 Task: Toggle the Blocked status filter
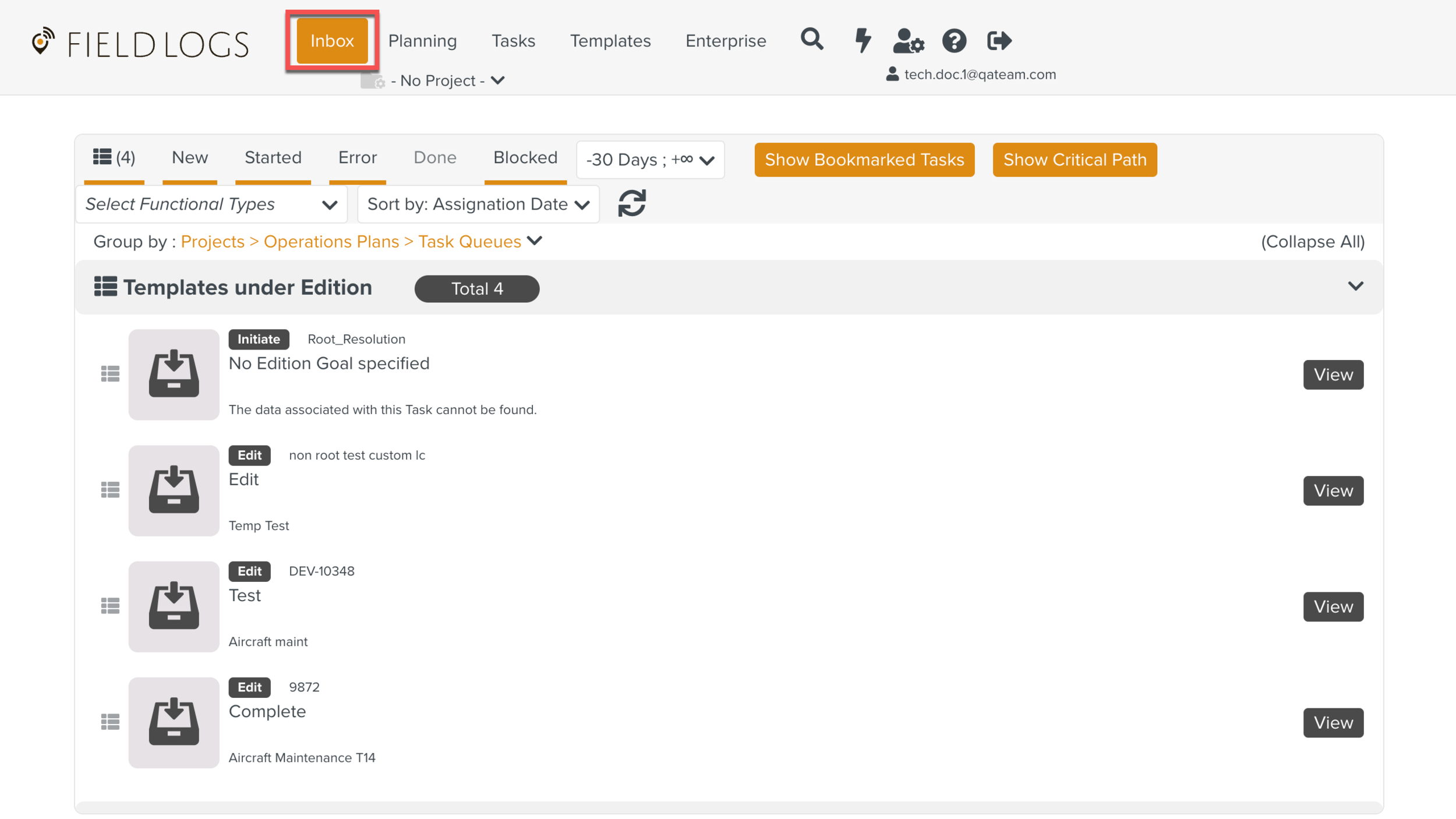click(x=525, y=158)
